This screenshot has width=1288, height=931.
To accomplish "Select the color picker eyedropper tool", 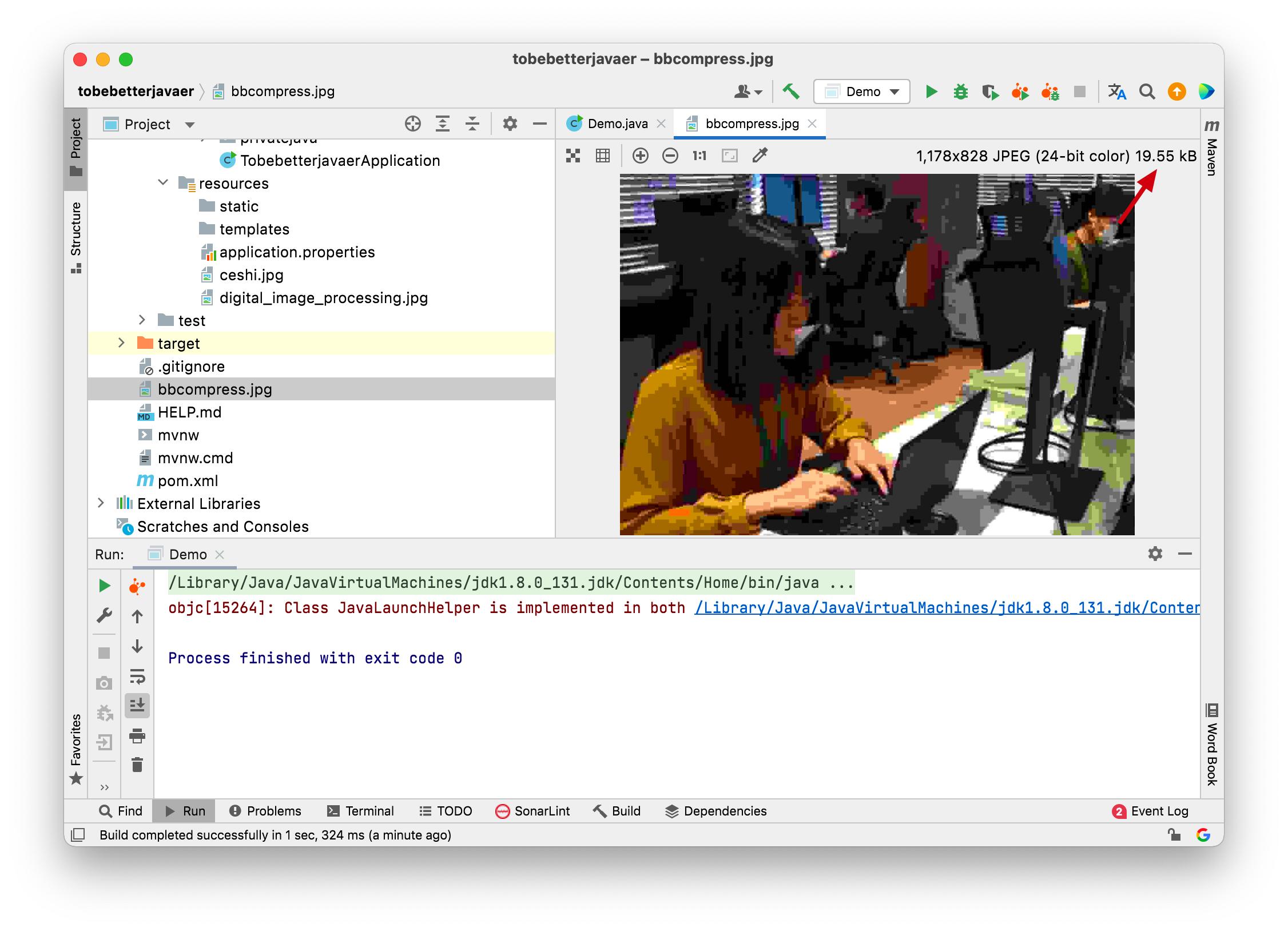I will pos(760,156).
